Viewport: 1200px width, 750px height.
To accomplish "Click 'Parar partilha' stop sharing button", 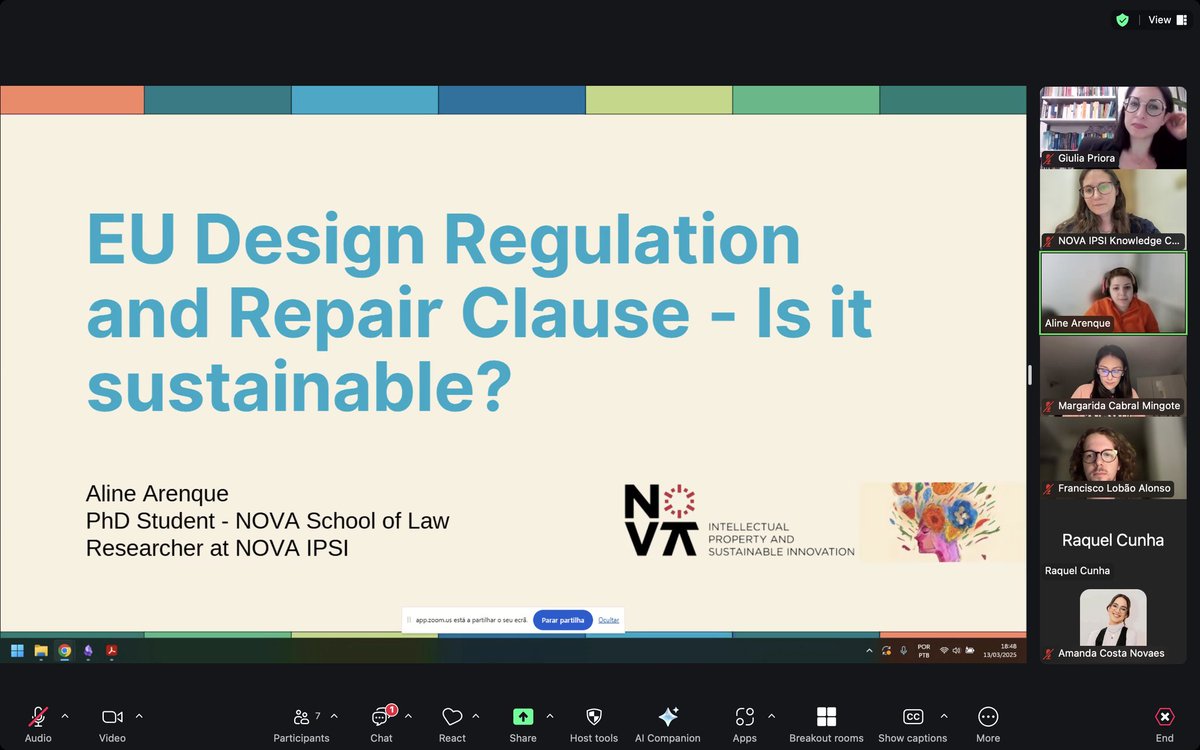I will tap(563, 620).
